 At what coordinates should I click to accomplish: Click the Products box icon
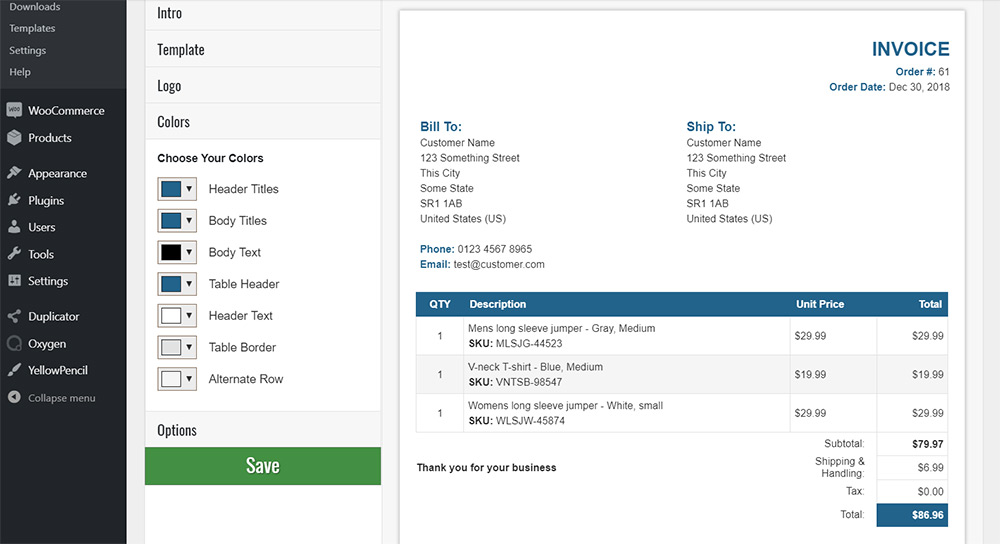[x=14, y=138]
